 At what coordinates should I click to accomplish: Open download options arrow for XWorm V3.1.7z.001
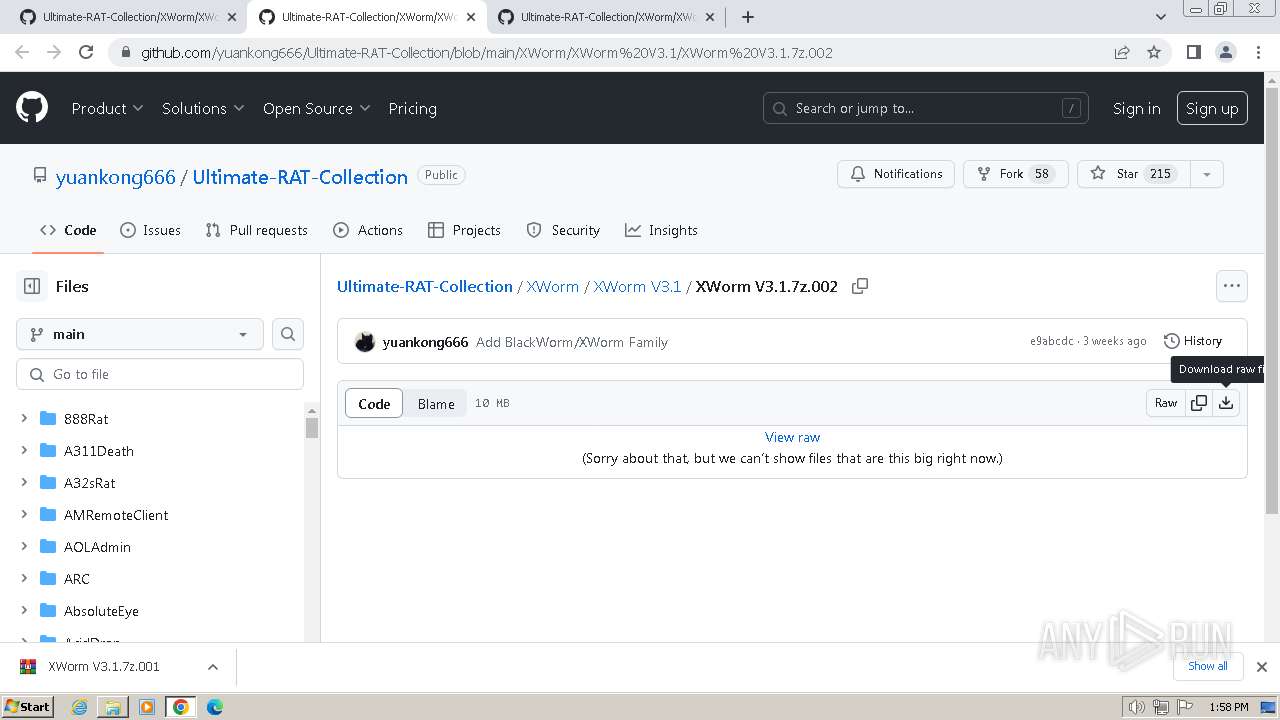coord(212,667)
